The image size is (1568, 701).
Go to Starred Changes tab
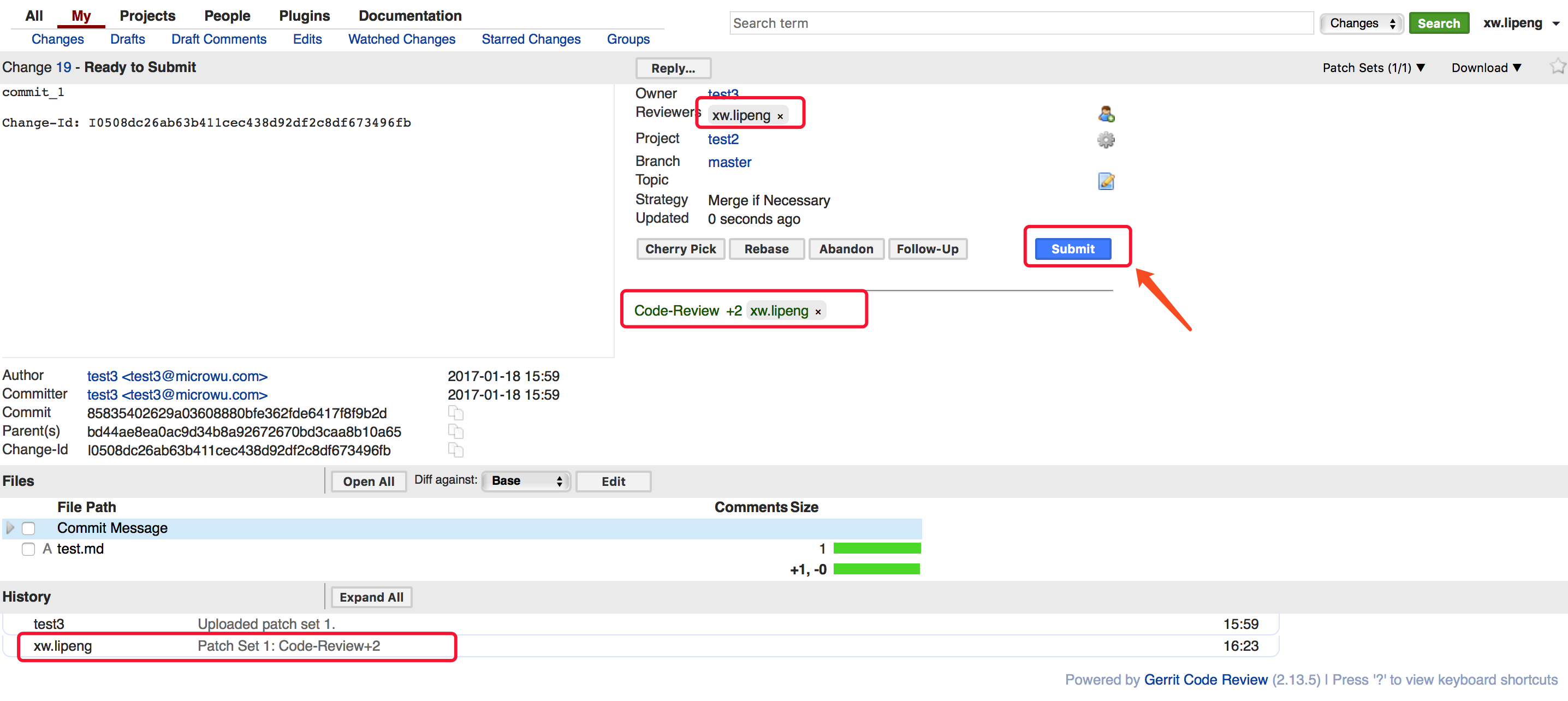530,39
